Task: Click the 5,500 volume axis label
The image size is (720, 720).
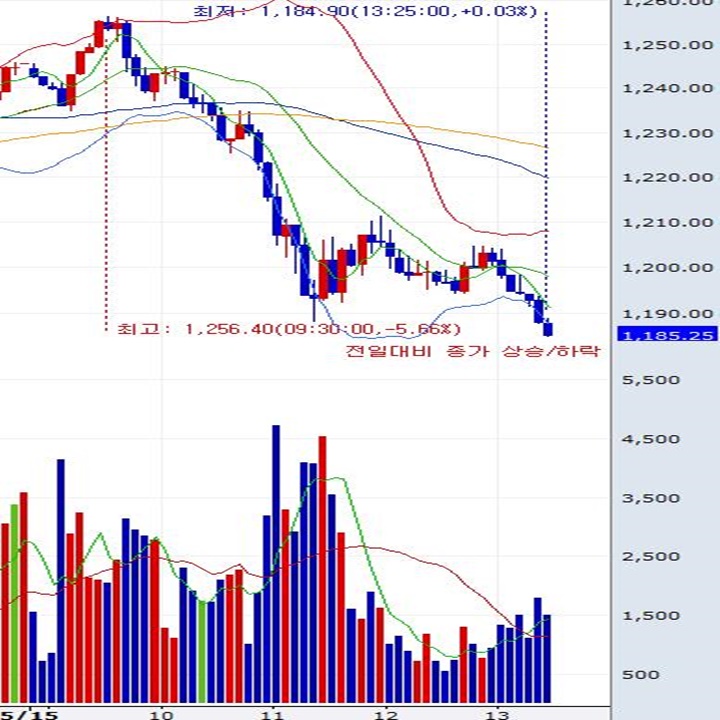Action: coord(650,380)
